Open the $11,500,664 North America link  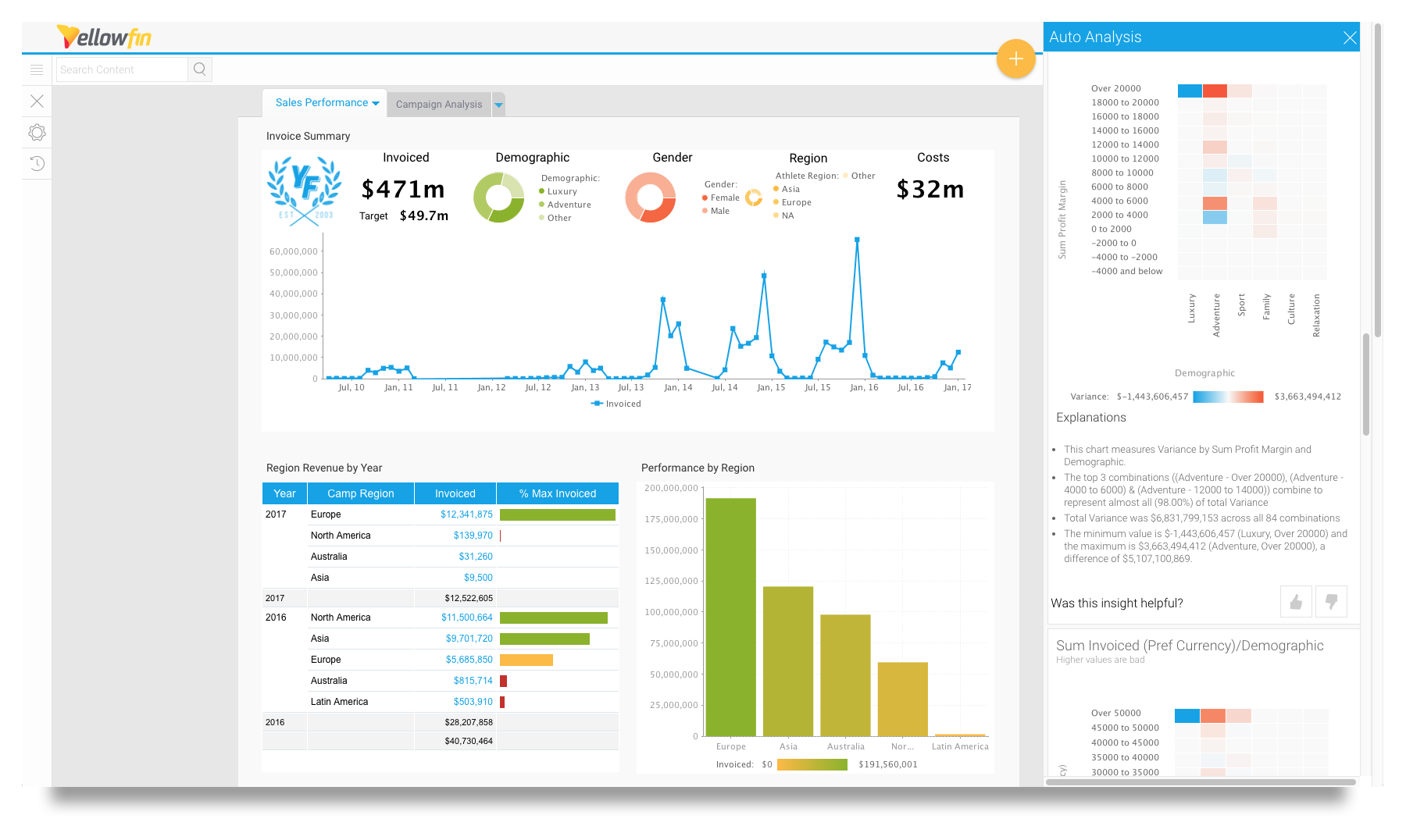click(466, 618)
